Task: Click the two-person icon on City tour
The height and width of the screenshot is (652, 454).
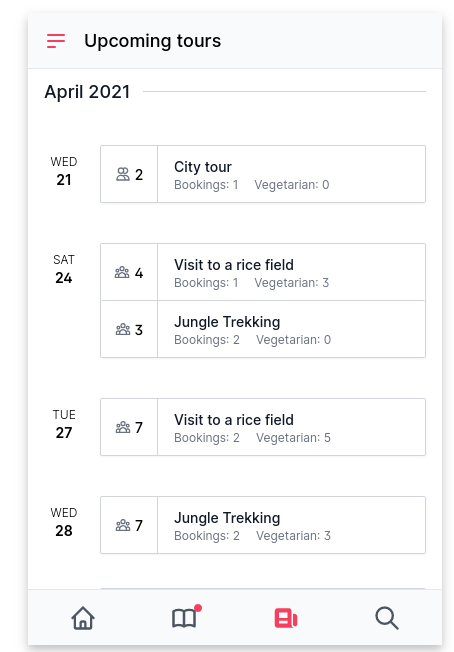Action: [123, 174]
